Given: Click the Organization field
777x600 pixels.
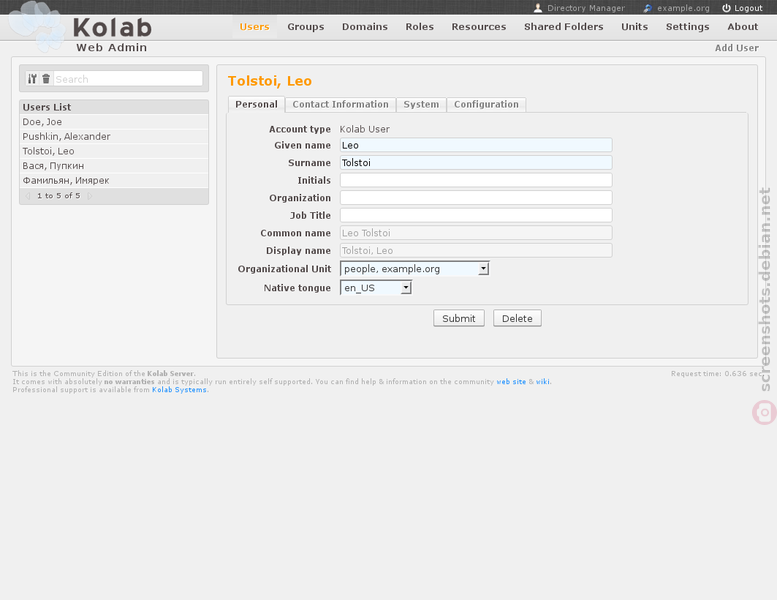Looking at the screenshot, I should [476, 198].
